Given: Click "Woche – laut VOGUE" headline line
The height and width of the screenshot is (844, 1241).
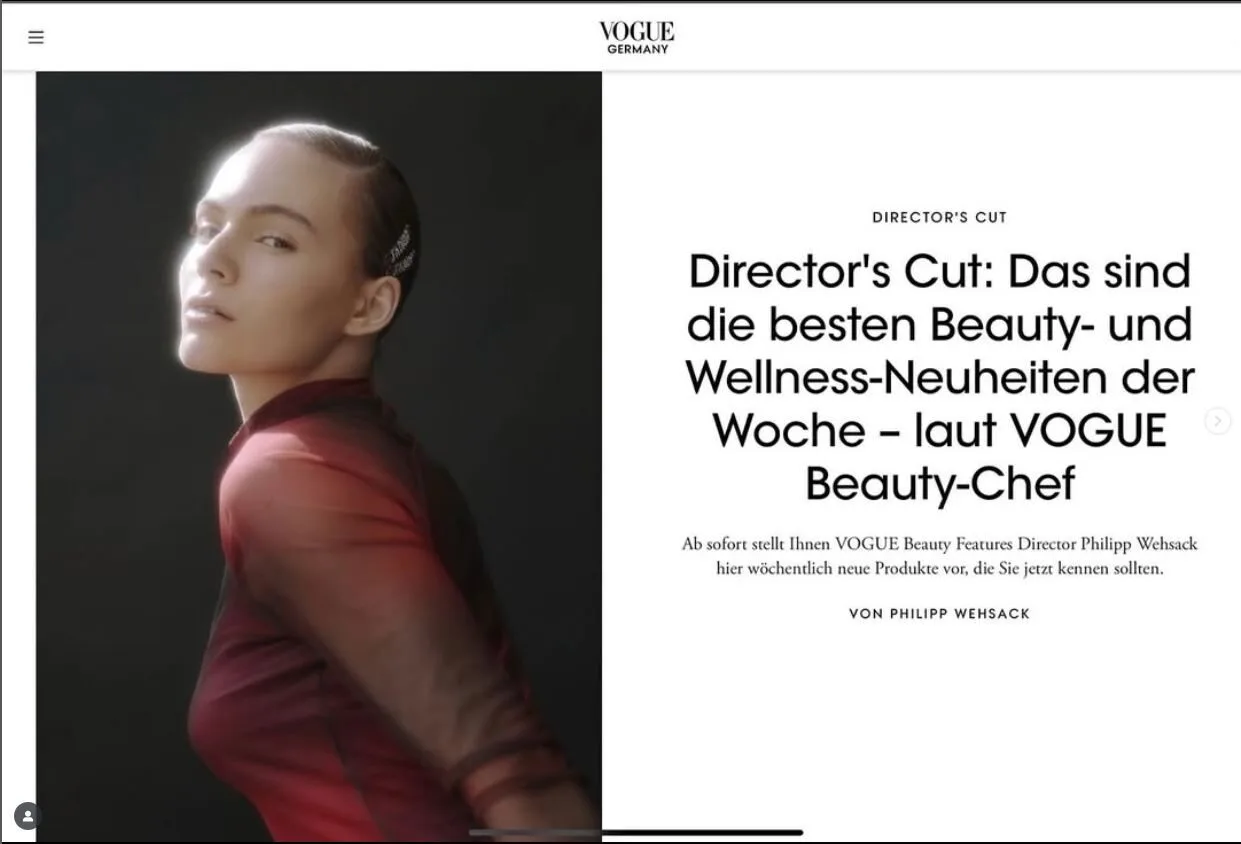Looking at the screenshot, I should [939, 431].
